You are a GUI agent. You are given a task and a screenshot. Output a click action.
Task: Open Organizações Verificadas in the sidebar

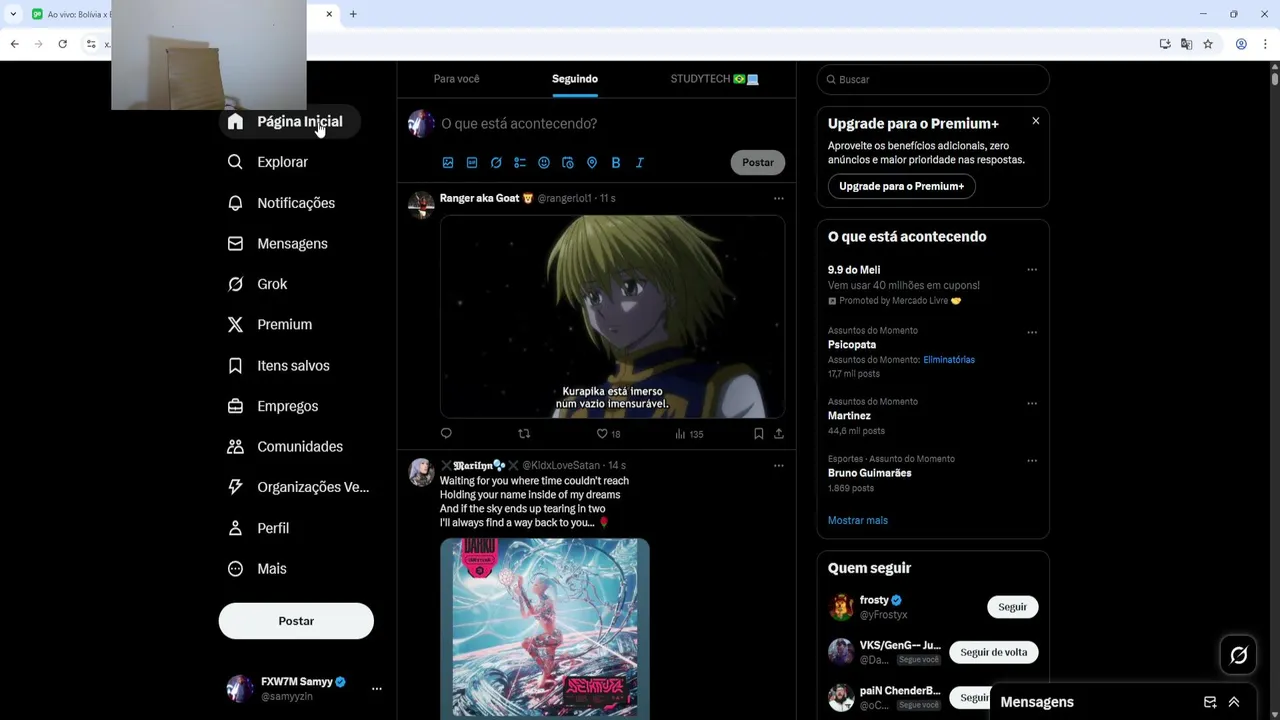click(298, 487)
